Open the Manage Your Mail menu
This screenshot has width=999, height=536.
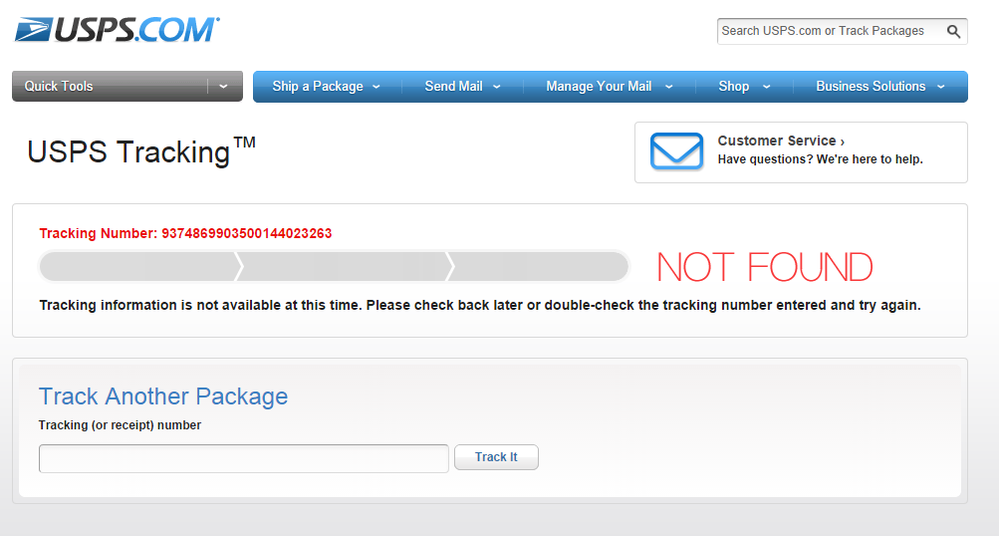599,86
